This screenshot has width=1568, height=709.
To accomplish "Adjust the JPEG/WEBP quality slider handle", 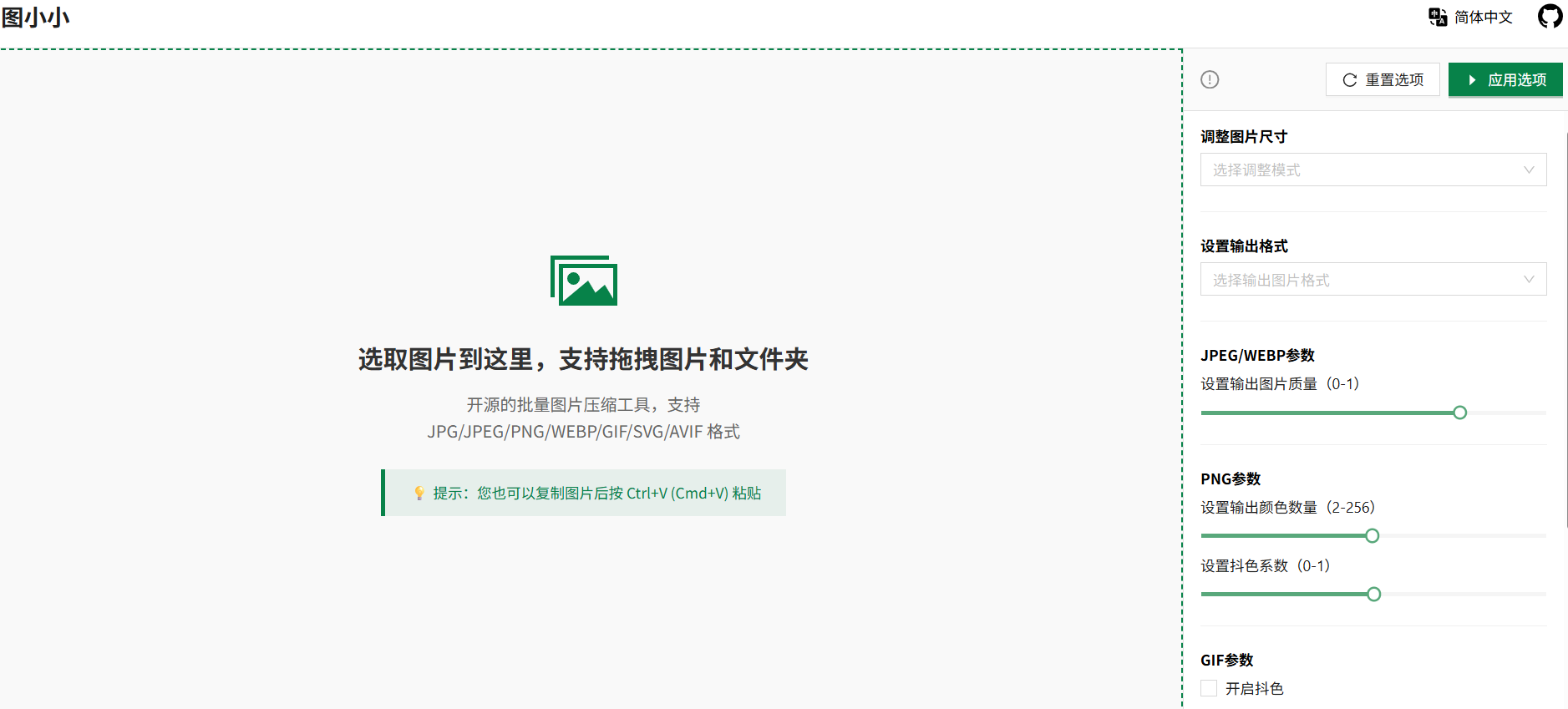I will click(x=1459, y=413).
